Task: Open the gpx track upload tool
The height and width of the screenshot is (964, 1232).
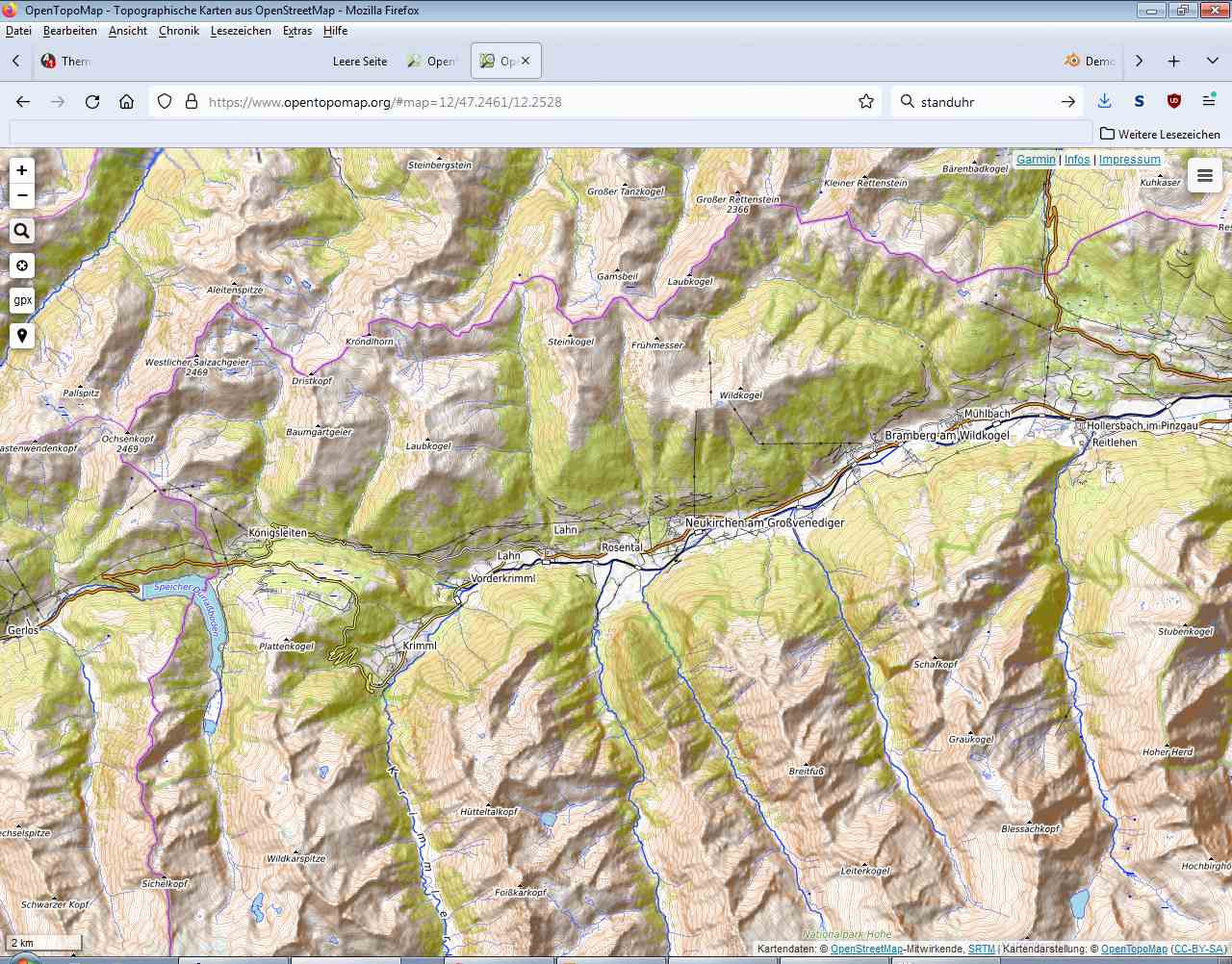Action: [x=21, y=300]
